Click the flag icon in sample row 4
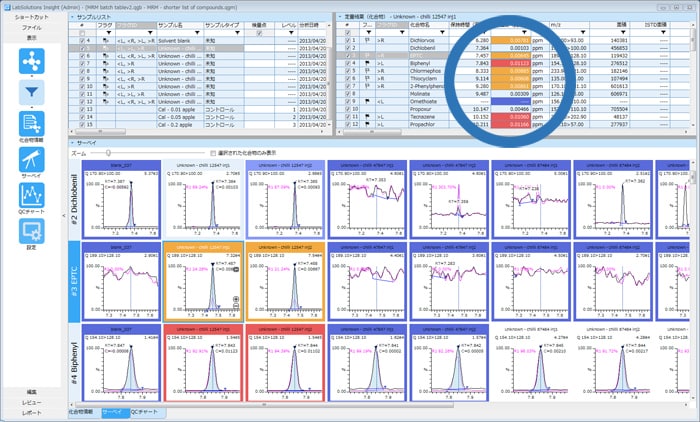 [105, 41]
